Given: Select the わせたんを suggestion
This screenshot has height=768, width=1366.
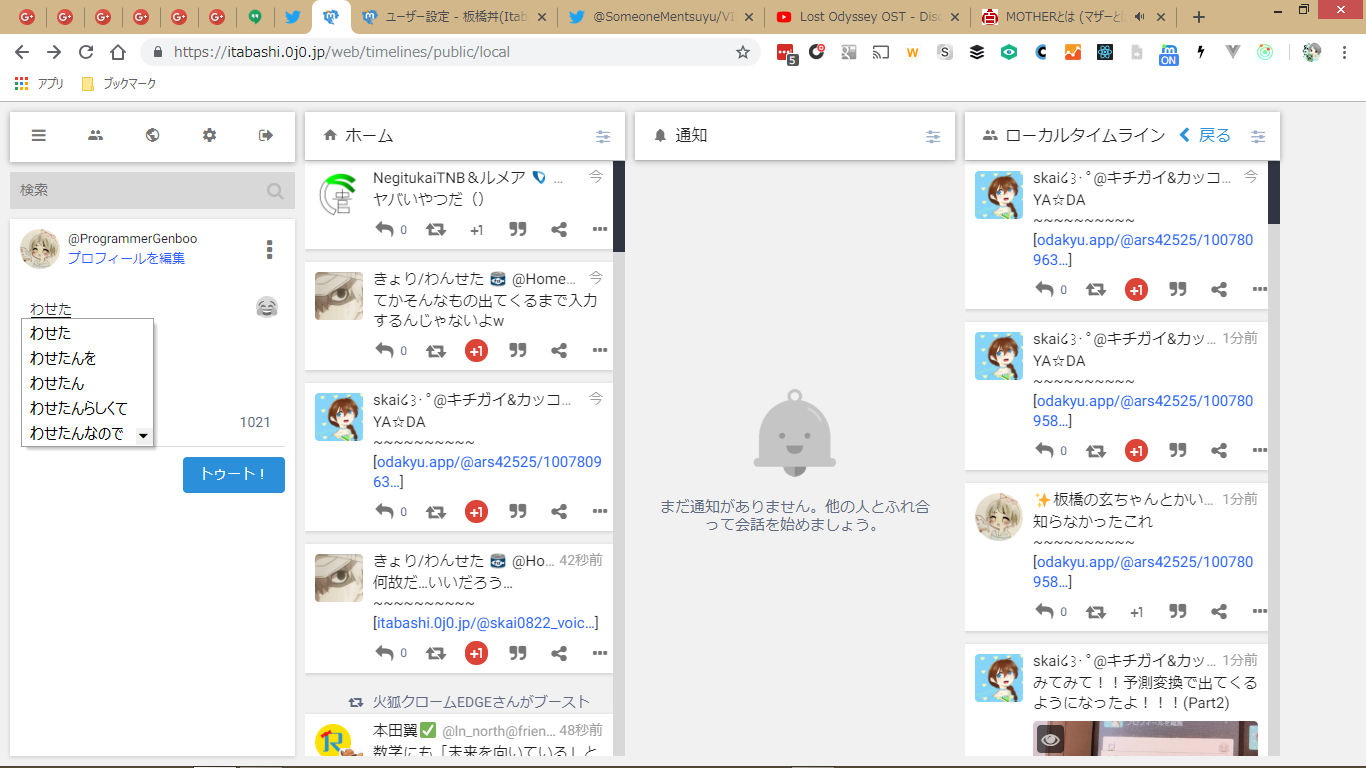Looking at the screenshot, I should click(x=63, y=358).
